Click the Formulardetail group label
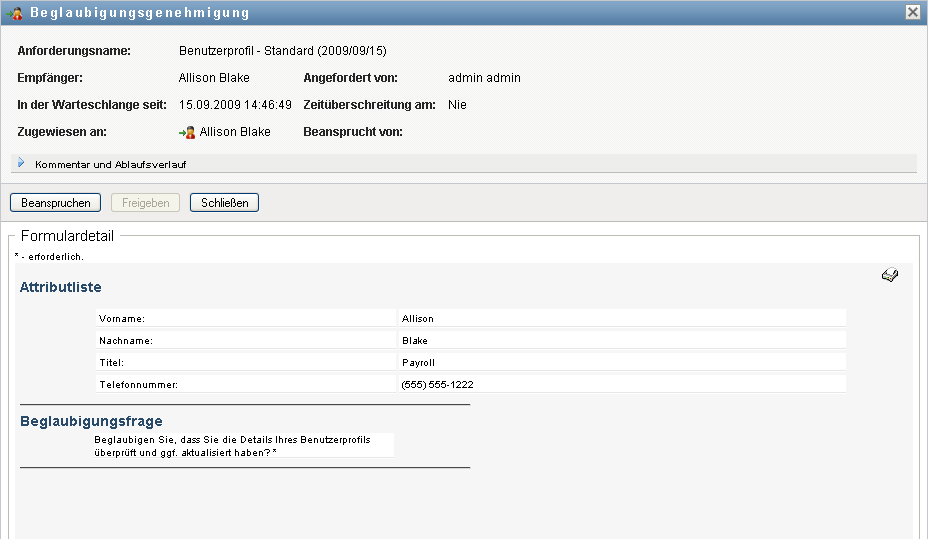The width and height of the screenshot is (928, 539). [67, 237]
